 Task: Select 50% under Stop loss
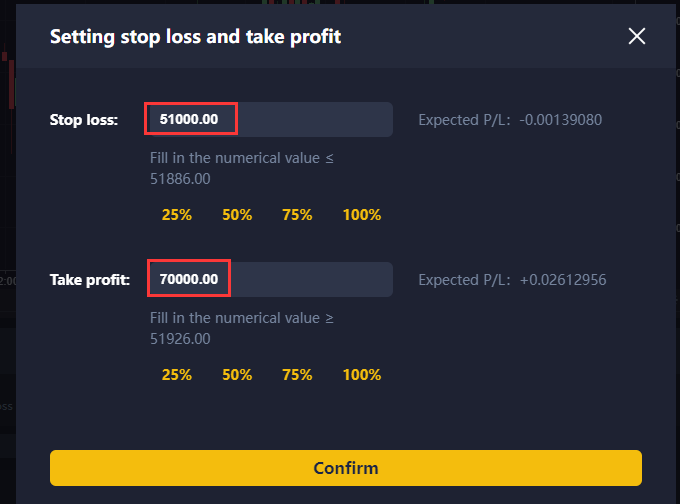click(237, 215)
